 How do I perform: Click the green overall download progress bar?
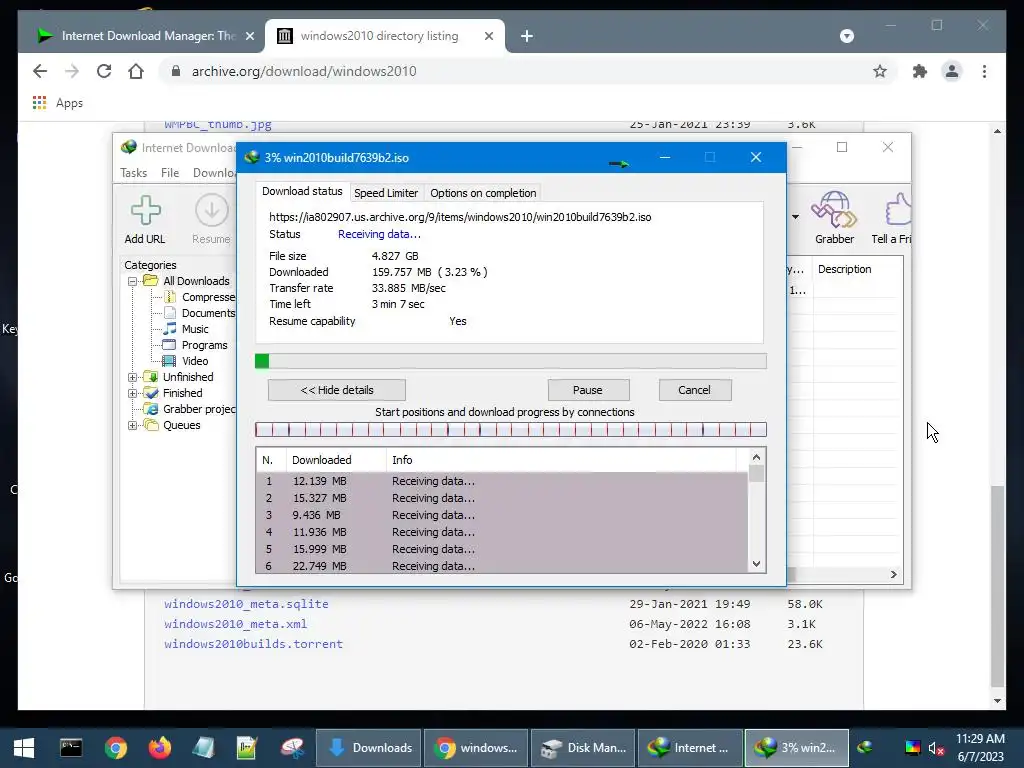[x=511, y=361]
